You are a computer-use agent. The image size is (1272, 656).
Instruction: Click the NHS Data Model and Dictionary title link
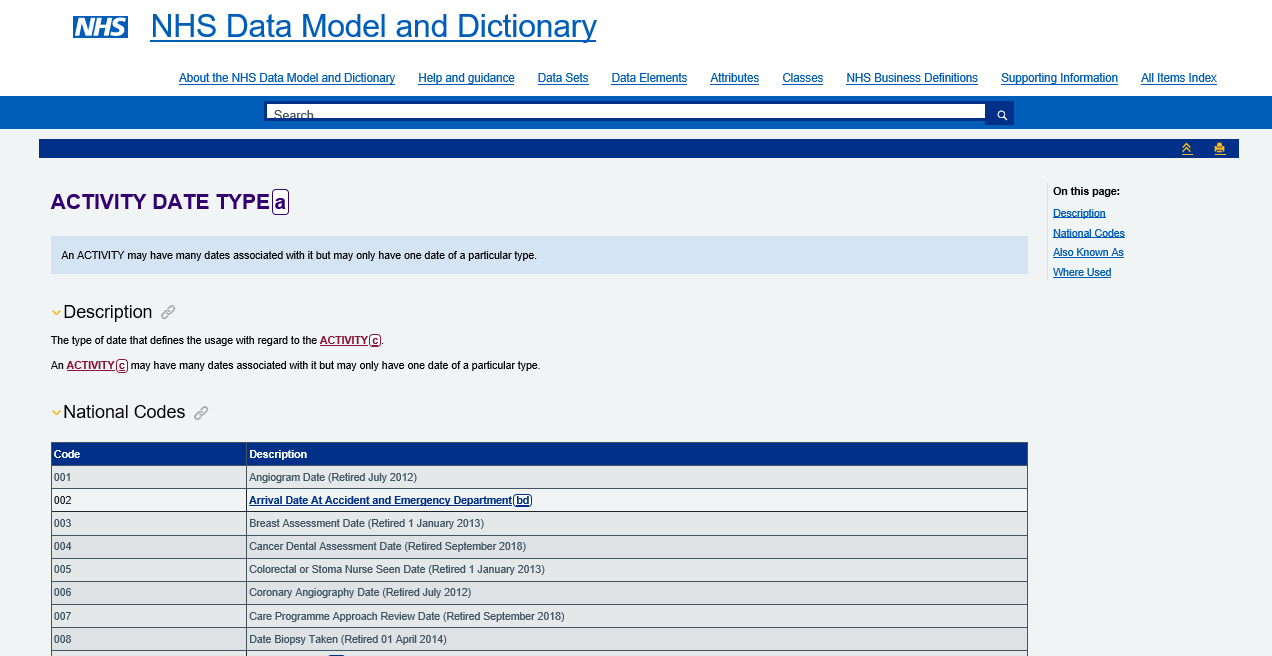pos(373,26)
